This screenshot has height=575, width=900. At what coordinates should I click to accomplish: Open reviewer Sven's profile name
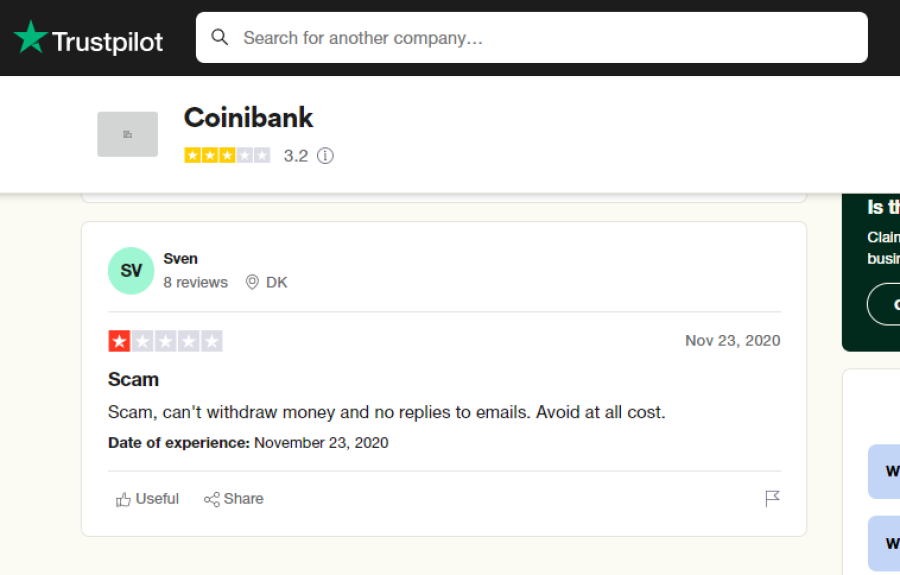click(180, 259)
